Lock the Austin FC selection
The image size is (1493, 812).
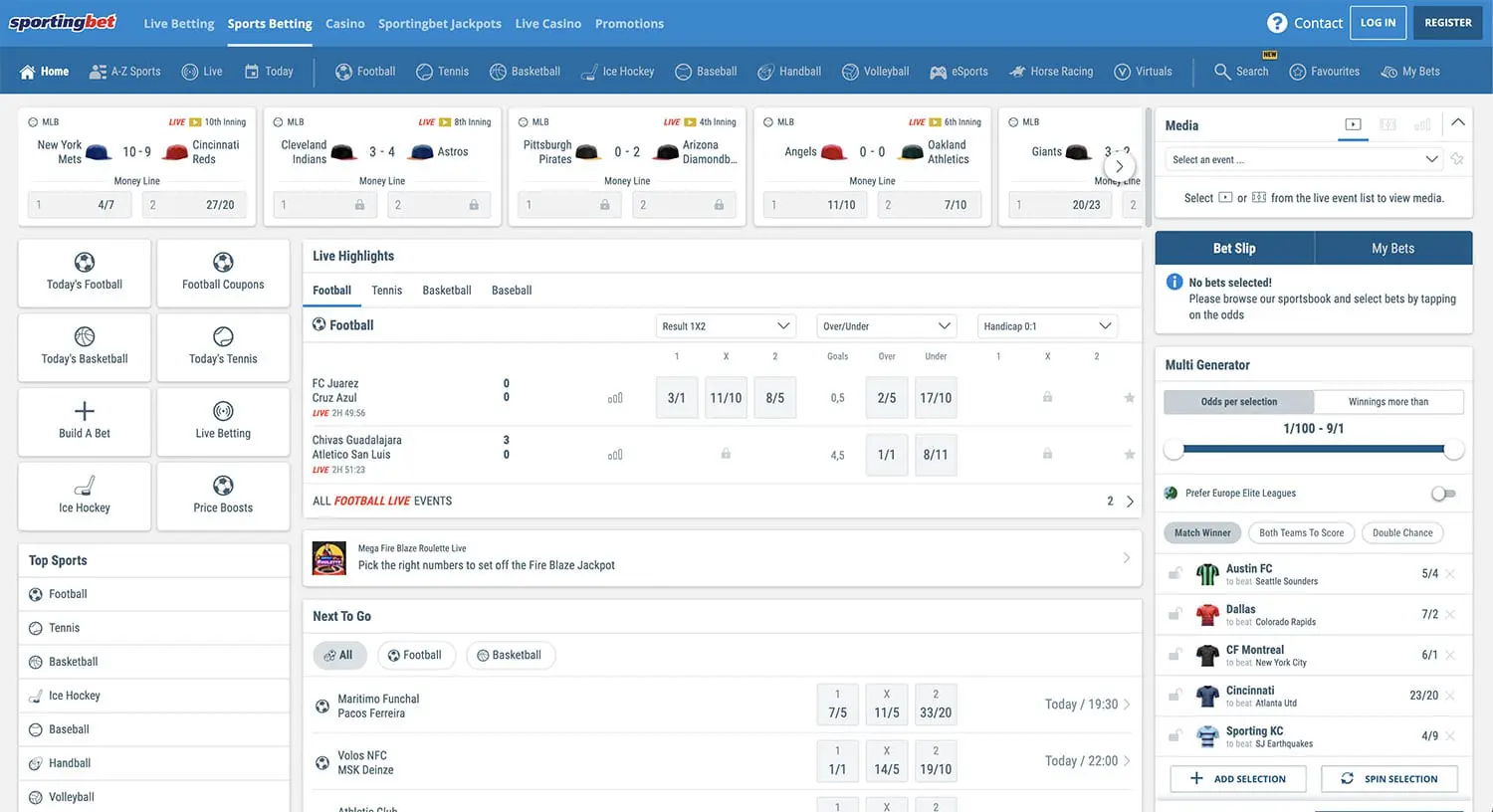[x=1175, y=574]
